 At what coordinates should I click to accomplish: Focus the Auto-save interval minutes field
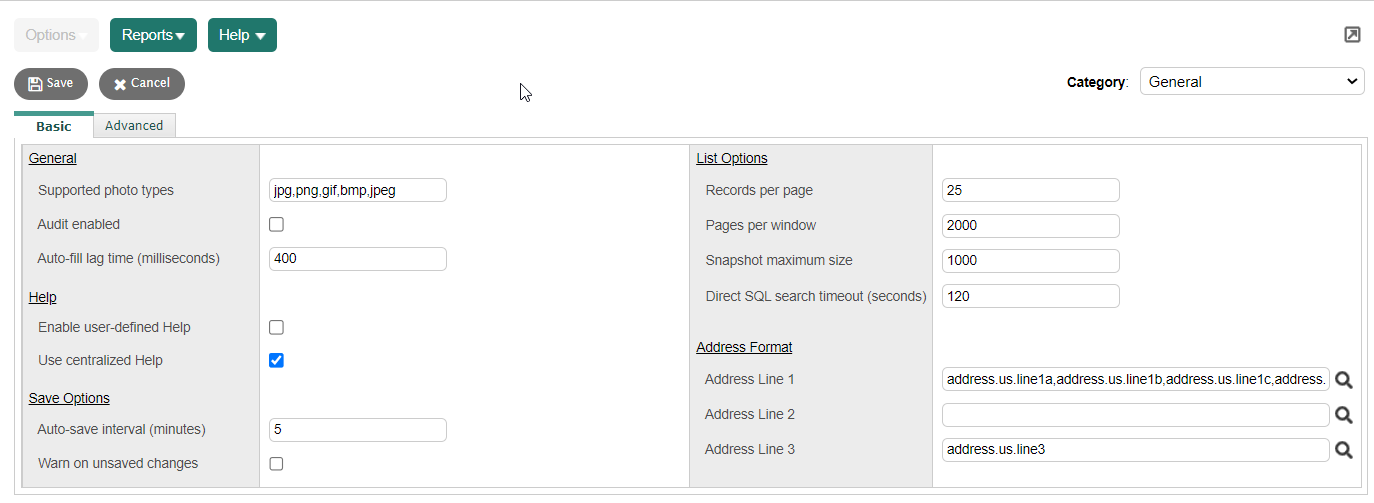(357, 430)
